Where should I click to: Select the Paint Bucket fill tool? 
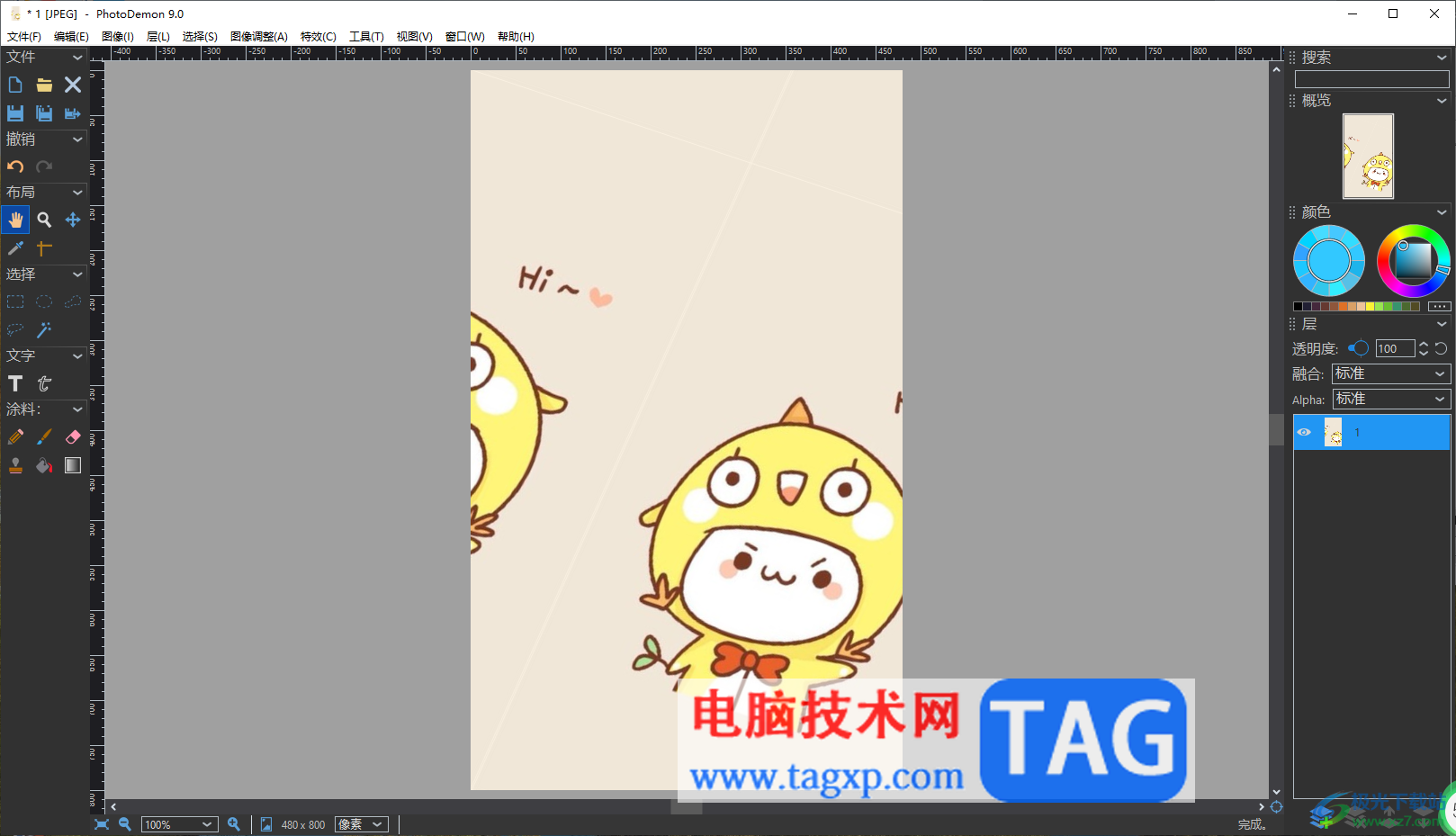coord(44,465)
